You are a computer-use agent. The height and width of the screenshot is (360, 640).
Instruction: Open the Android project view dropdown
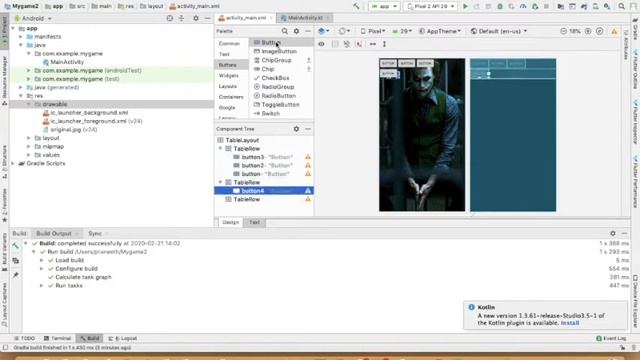tap(33, 18)
